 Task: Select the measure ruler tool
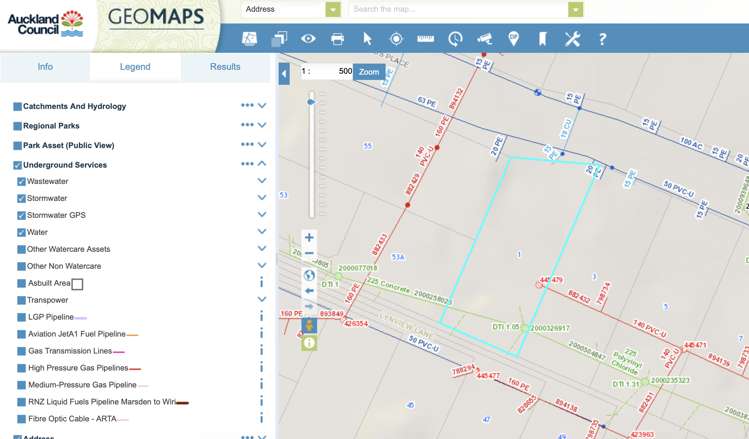pos(425,39)
